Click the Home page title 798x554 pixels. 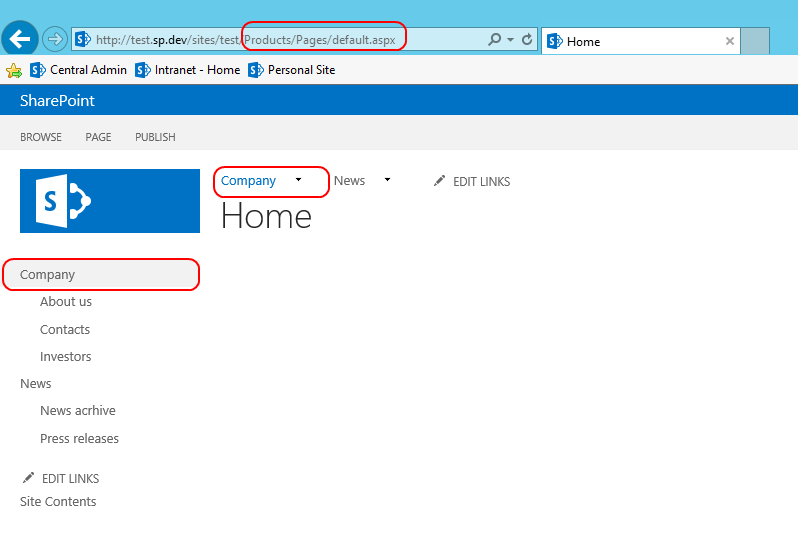point(266,216)
